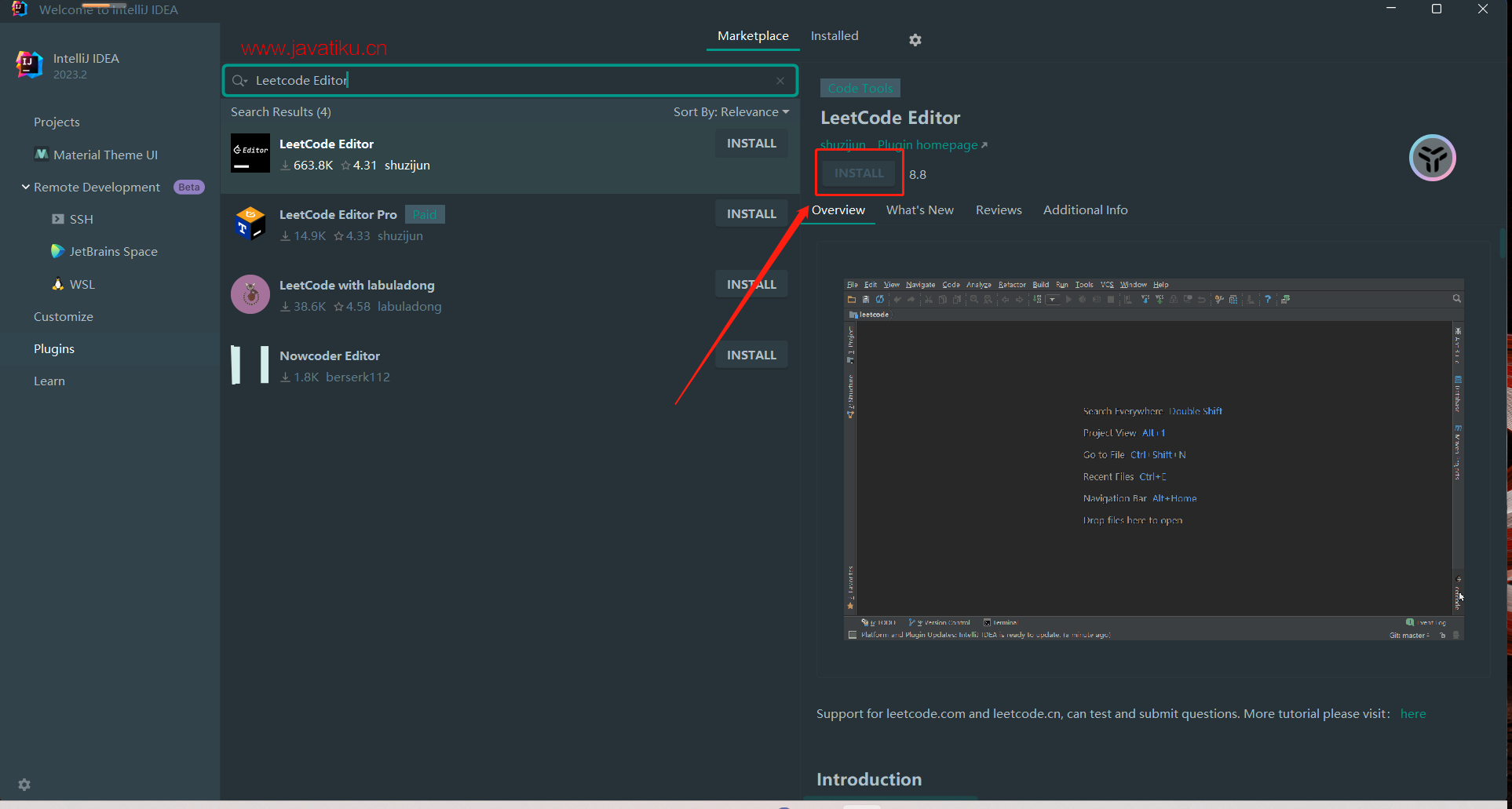Select the LeetCode Editor result name
1512x809 pixels.
pos(327,144)
